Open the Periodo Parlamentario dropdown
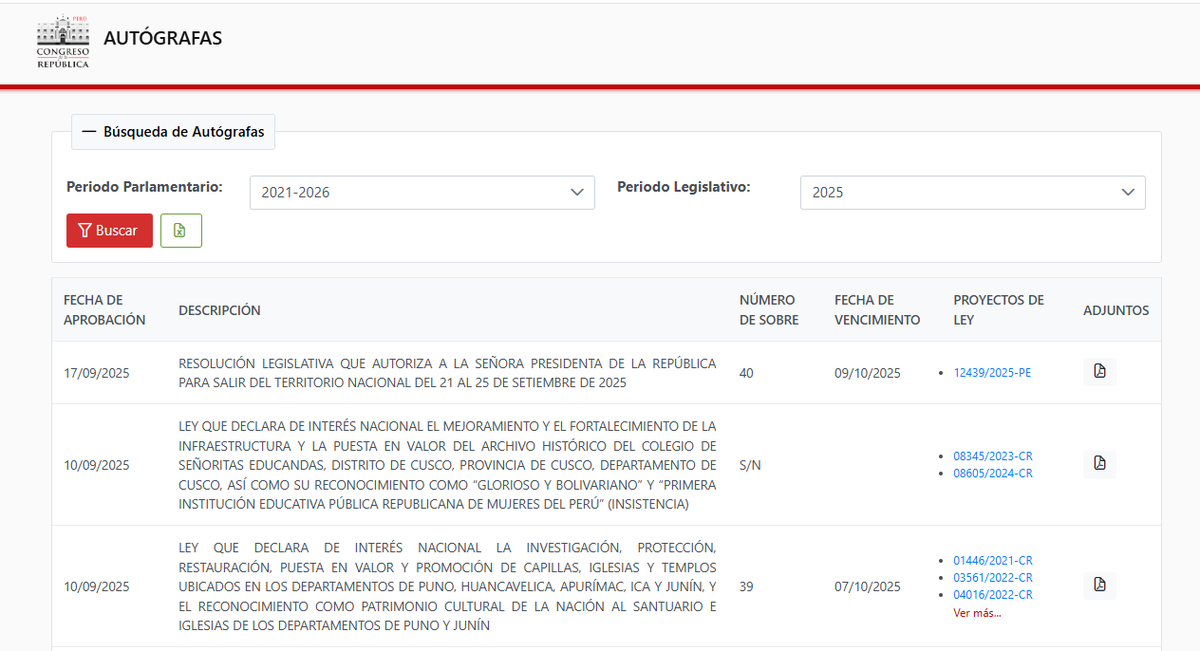The width and height of the screenshot is (1200, 651). [x=422, y=192]
